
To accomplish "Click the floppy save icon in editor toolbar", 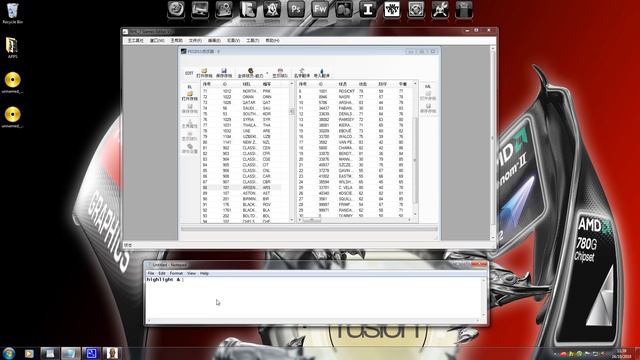I will 224,73.
